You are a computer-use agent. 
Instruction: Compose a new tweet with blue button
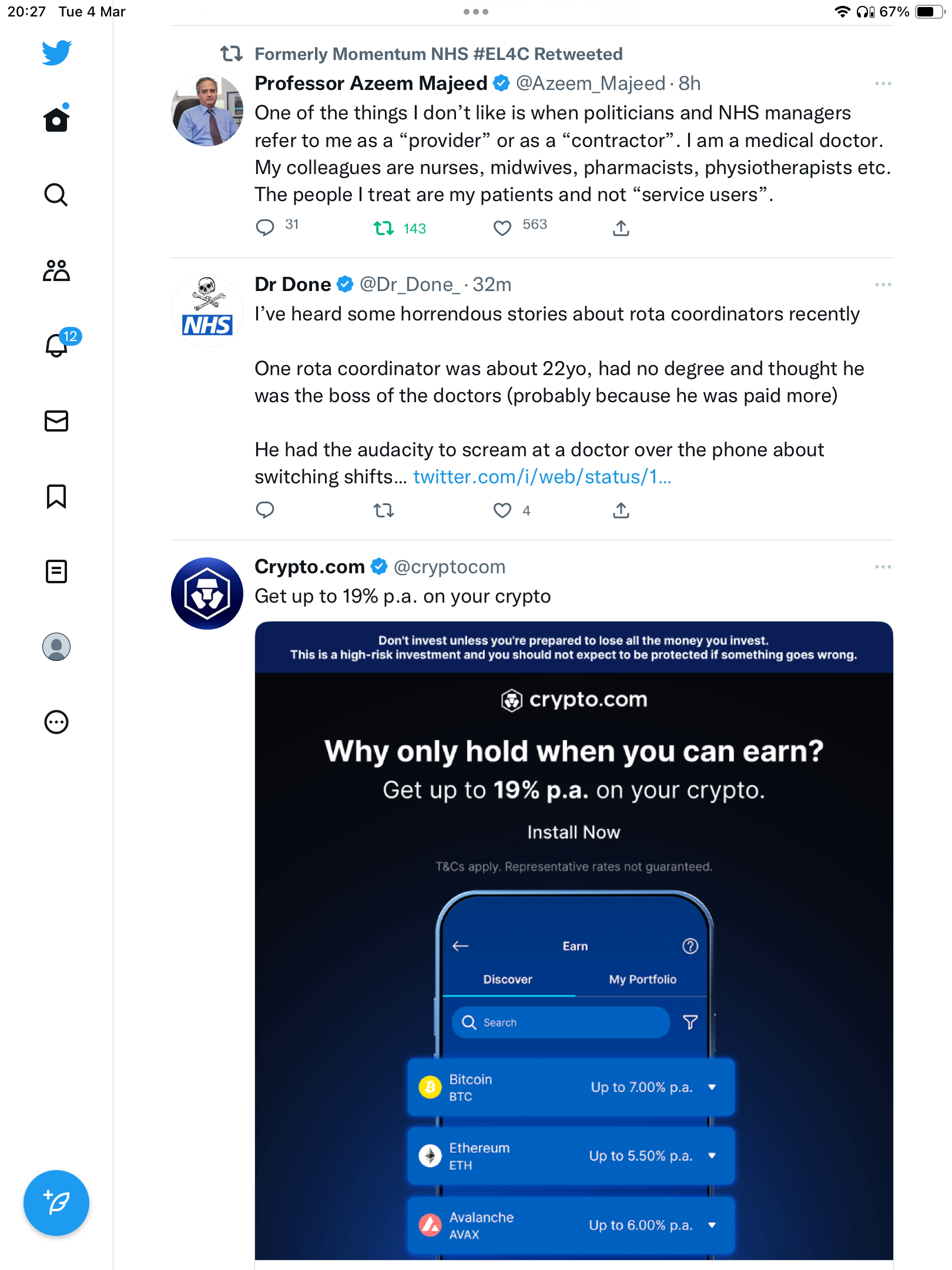point(56,1203)
